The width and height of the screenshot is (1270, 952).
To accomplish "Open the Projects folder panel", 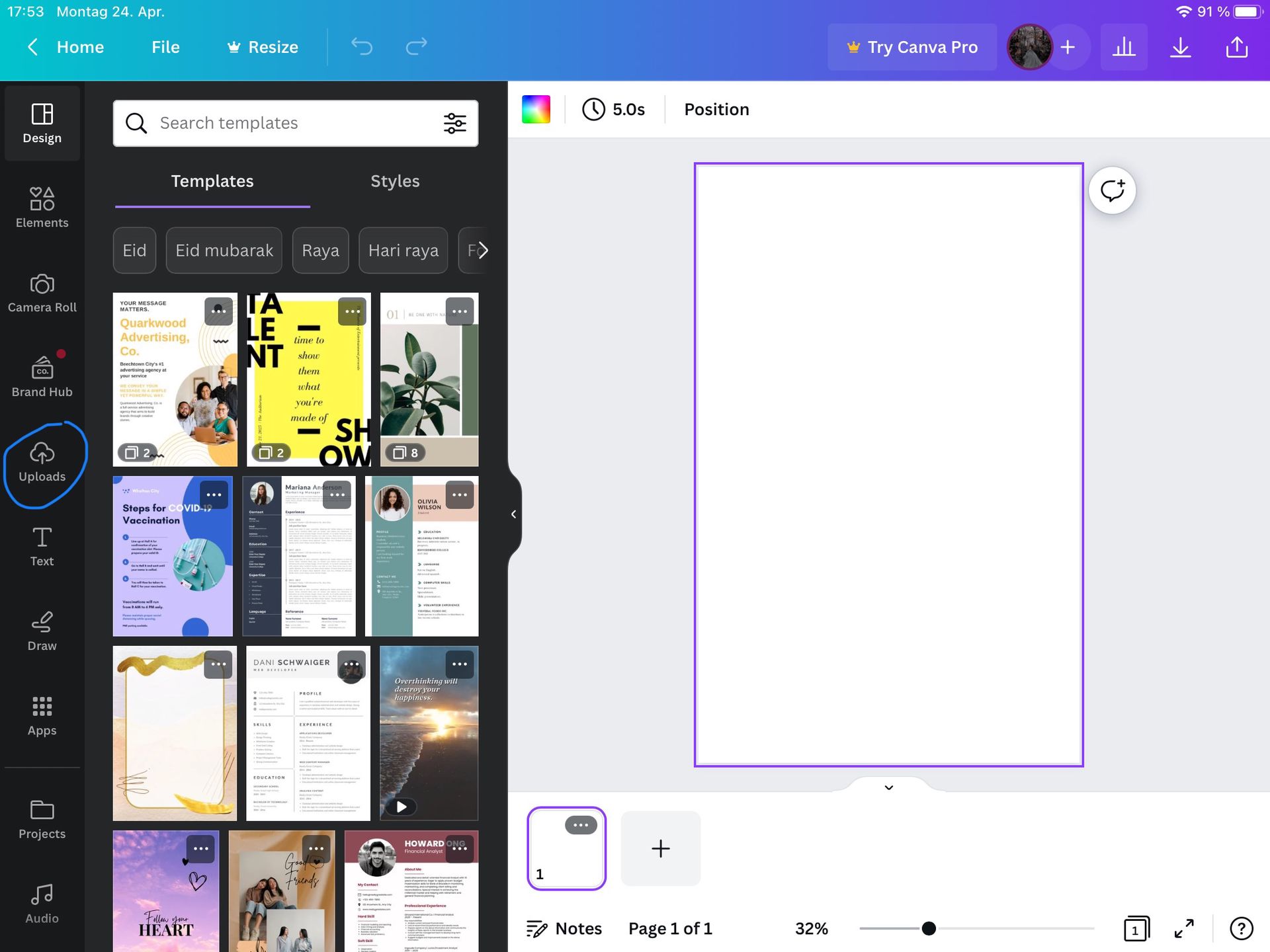I will 42,820.
